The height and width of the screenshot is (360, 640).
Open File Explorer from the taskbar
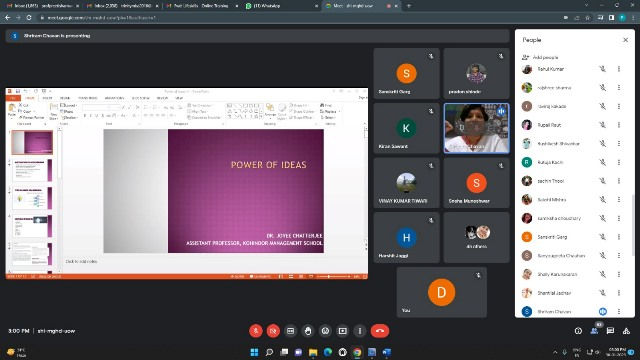(313, 352)
